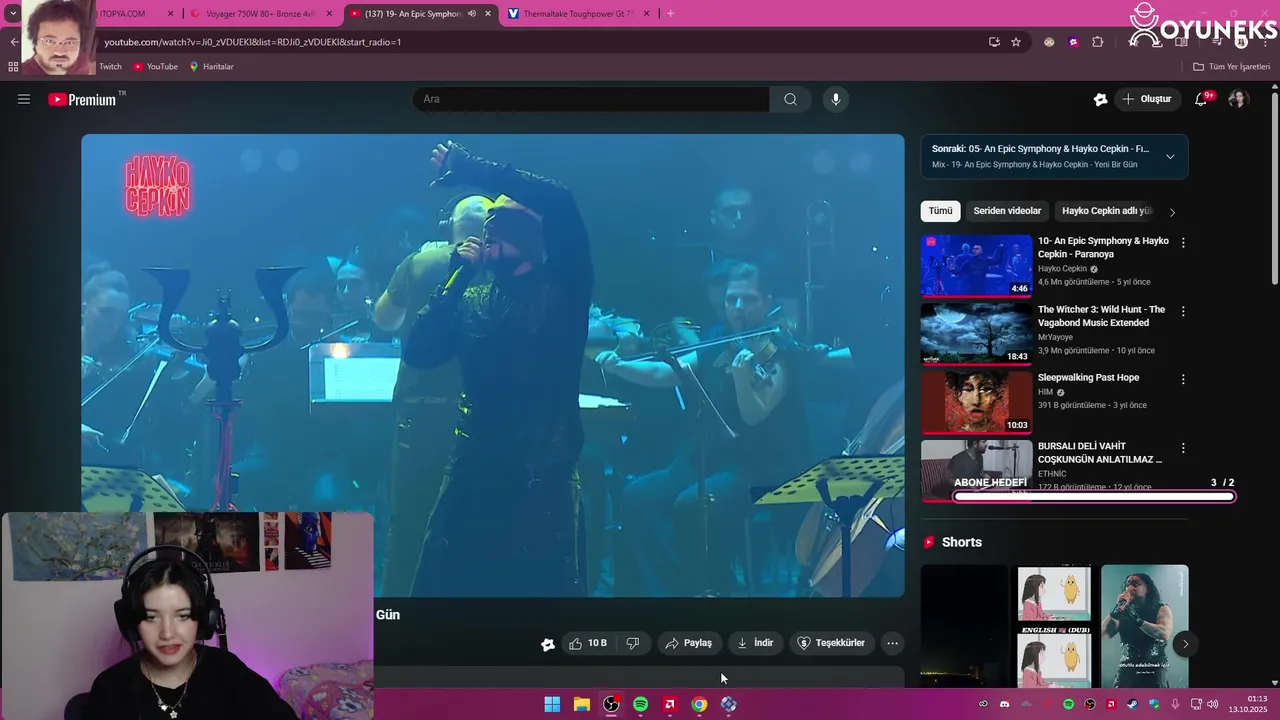Viewport: 1280px width, 720px height.
Task: Open the browser apps grid icon
Action: [13, 67]
